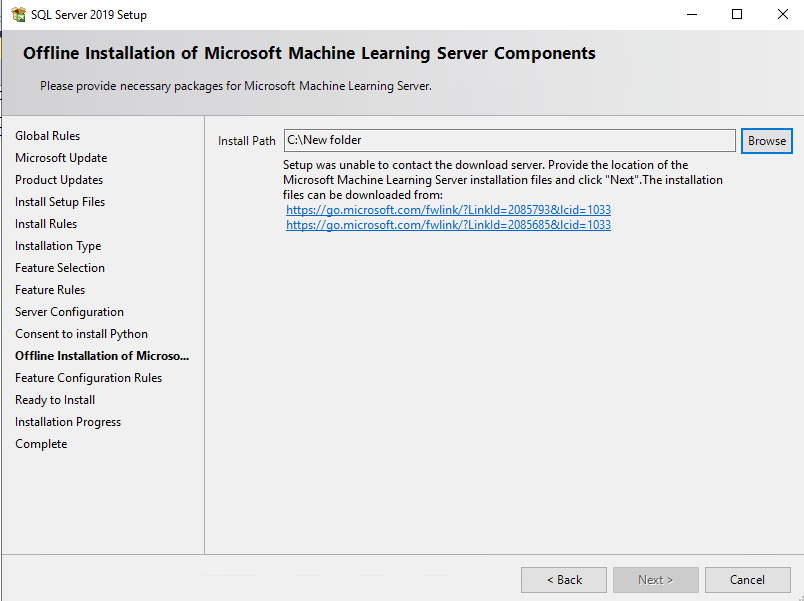
Task: Click the Browse button
Action: [767, 141]
